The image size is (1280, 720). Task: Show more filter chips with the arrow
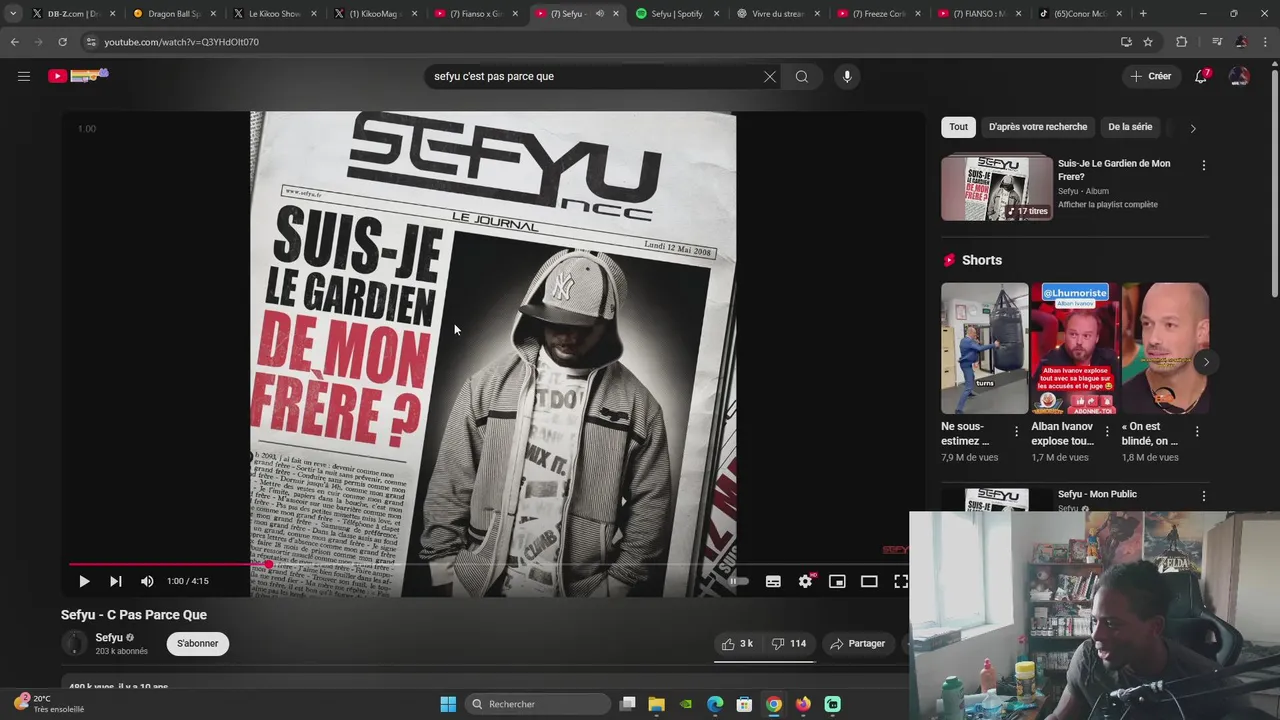pyautogui.click(x=1192, y=128)
